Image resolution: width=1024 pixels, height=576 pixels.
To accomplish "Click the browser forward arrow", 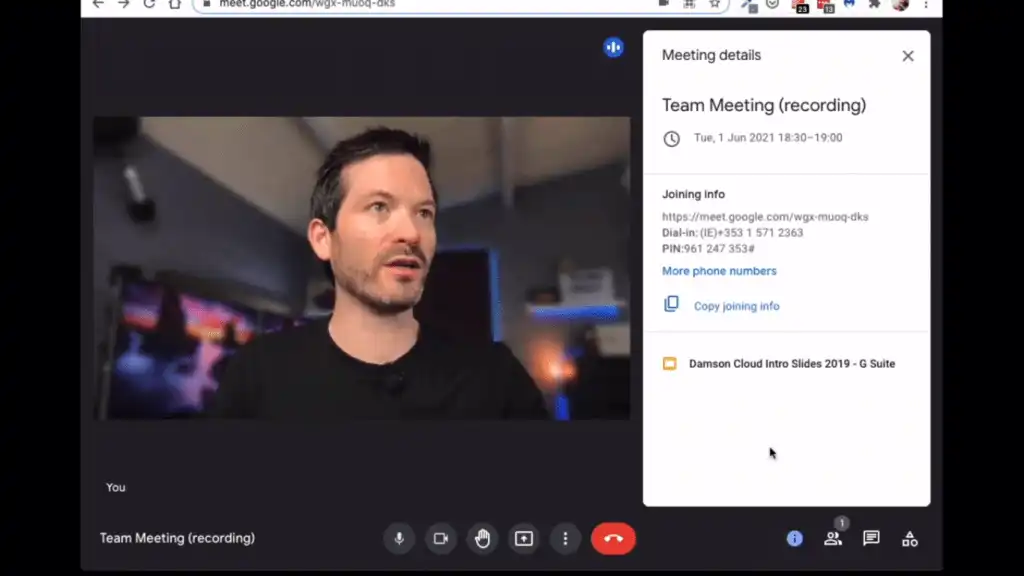I will tap(123, 4).
